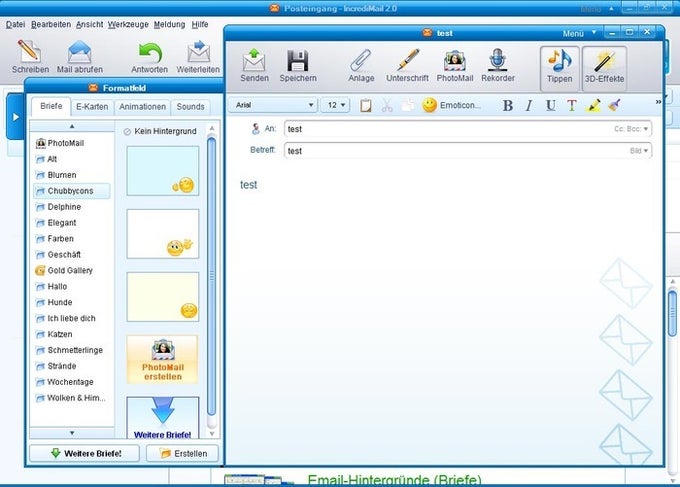Open the Datei menu
The height and width of the screenshot is (487, 680).
pos(16,25)
